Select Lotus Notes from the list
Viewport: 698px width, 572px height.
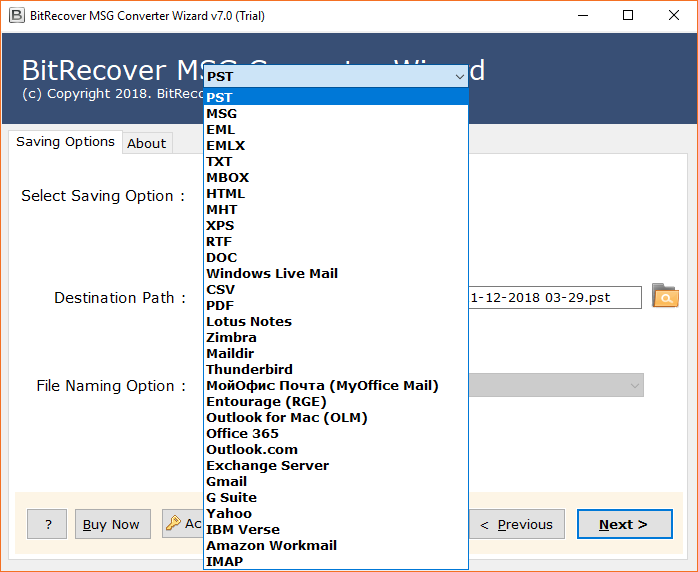336,322
